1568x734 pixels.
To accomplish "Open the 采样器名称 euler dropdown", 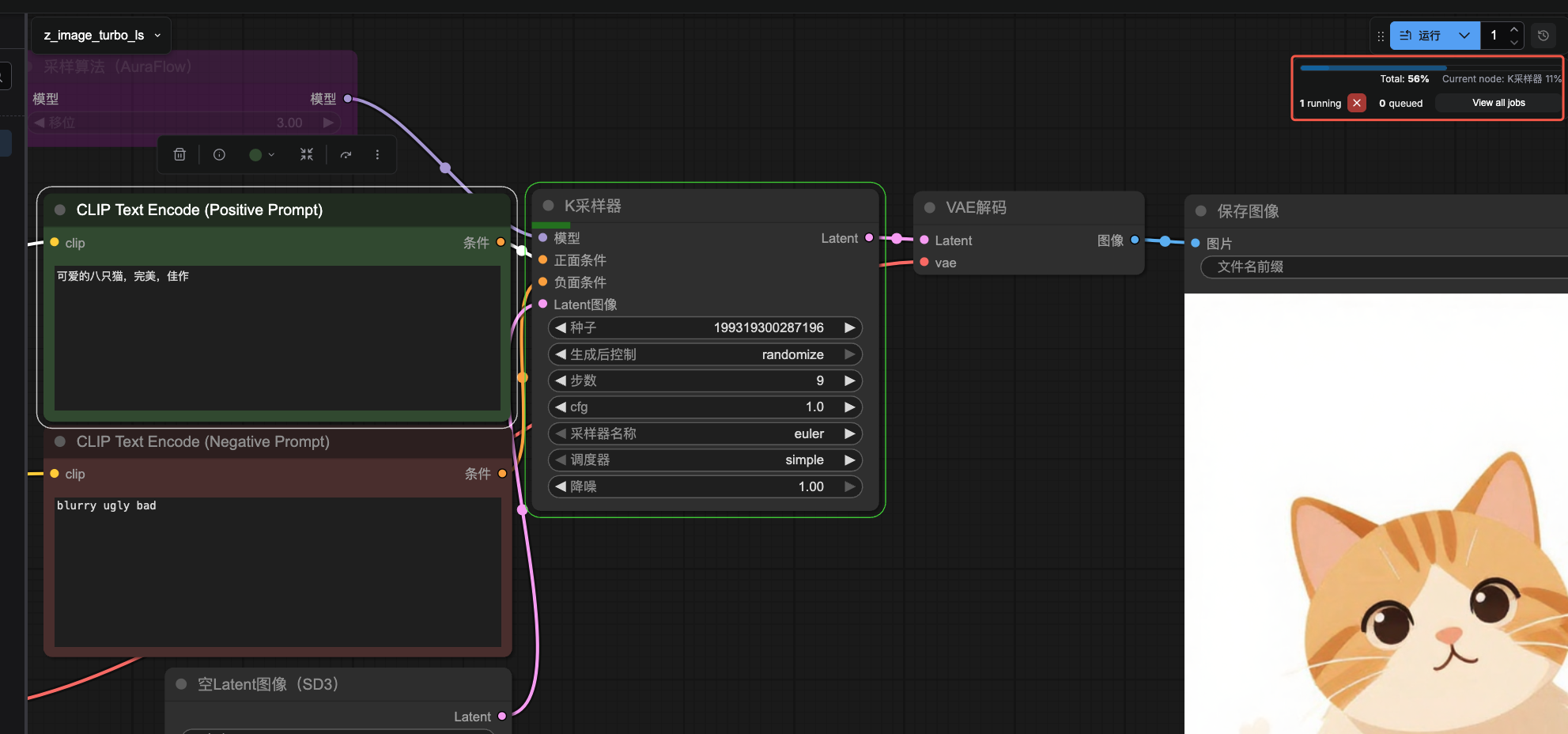I will (705, 433).
